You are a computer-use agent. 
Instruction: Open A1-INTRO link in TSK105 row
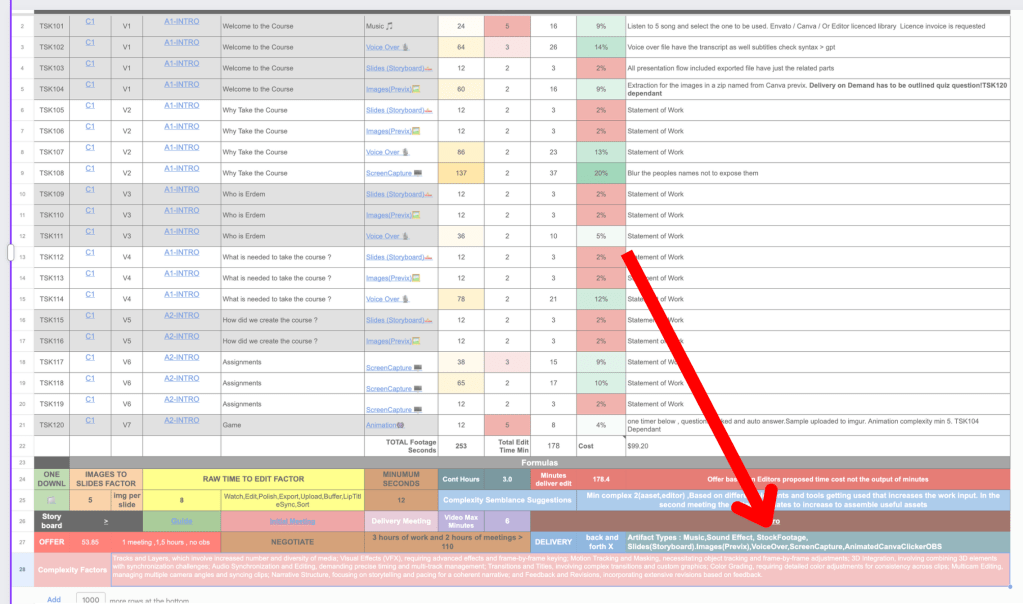(x=181, y=106)
